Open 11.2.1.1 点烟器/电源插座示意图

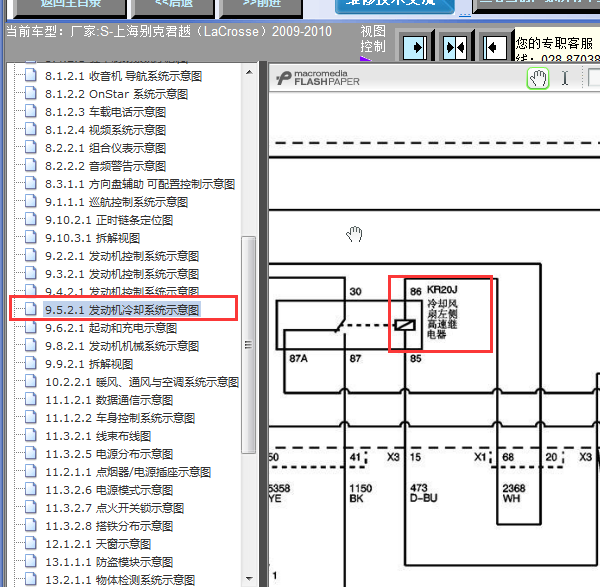128,472
